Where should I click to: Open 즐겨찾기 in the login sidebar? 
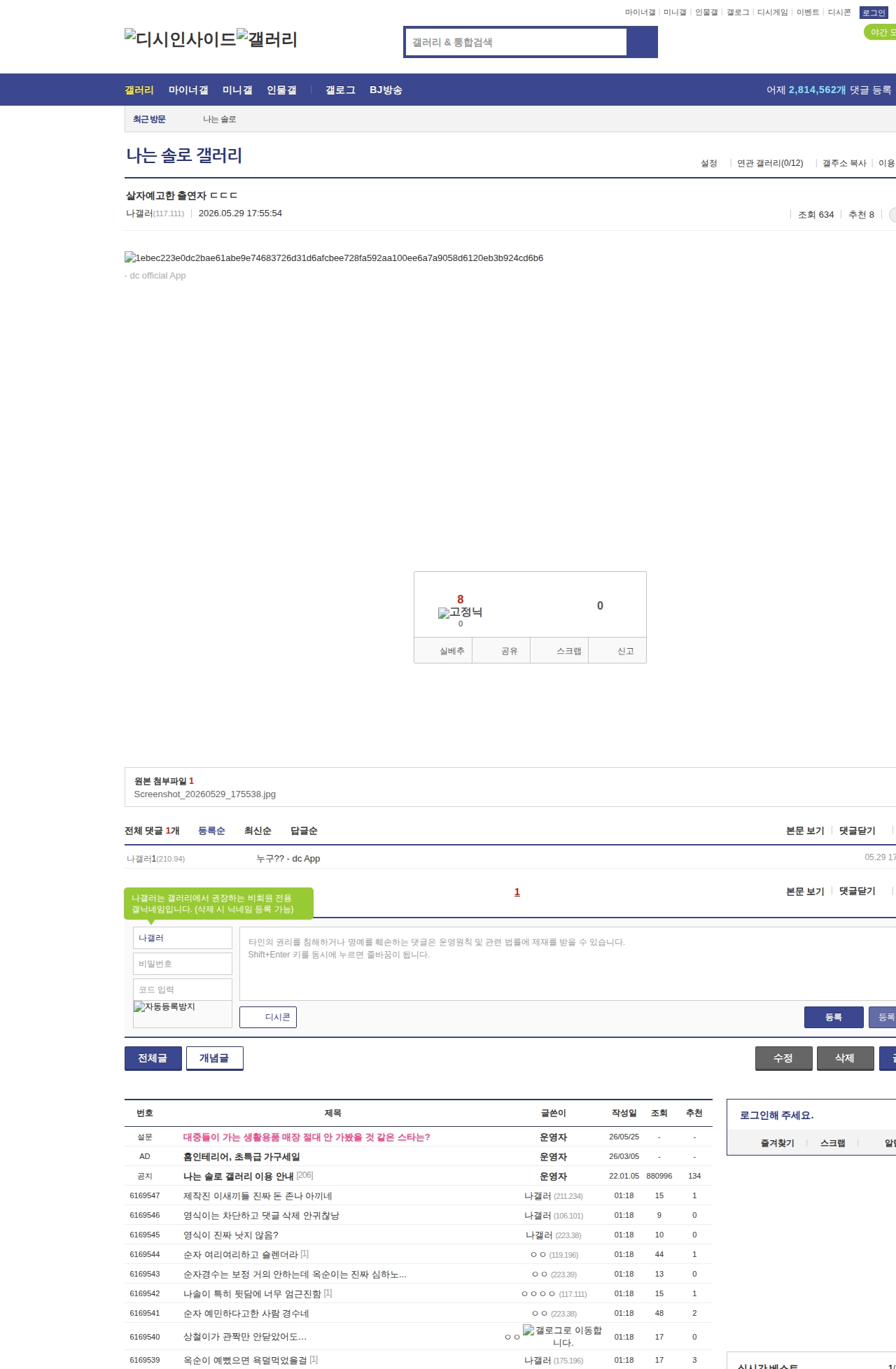(x=778, y=1143)
